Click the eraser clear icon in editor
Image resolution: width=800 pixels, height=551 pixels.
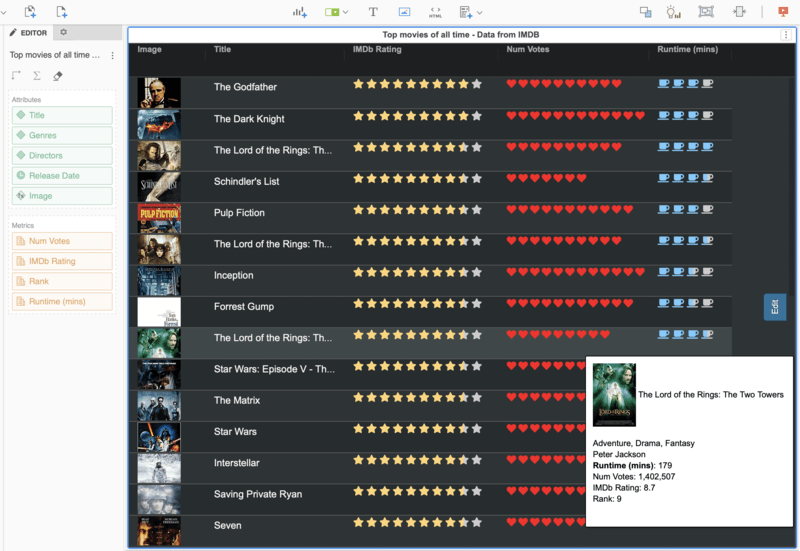click(x=57, y=76)
